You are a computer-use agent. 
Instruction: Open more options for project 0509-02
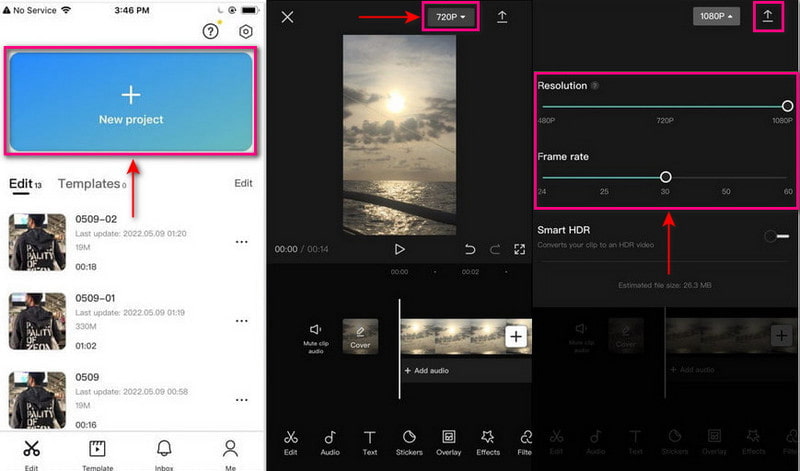241,242
